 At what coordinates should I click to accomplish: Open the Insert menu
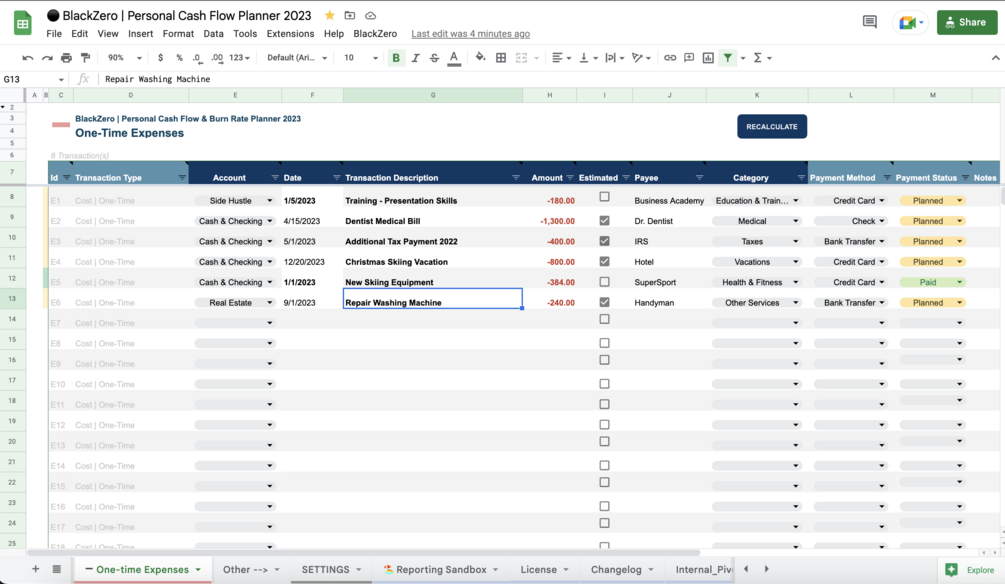(x=140, y=33)
